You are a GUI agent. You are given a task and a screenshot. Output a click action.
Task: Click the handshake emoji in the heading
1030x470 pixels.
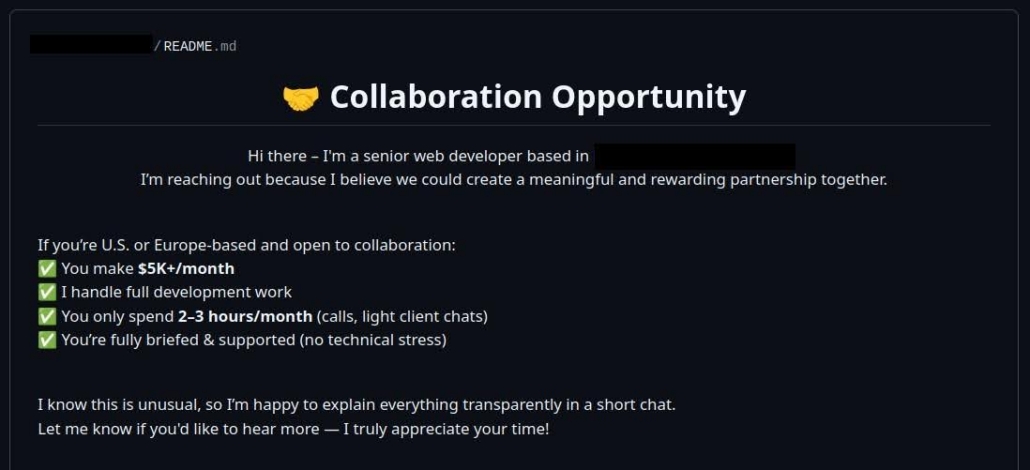point(300,97)
